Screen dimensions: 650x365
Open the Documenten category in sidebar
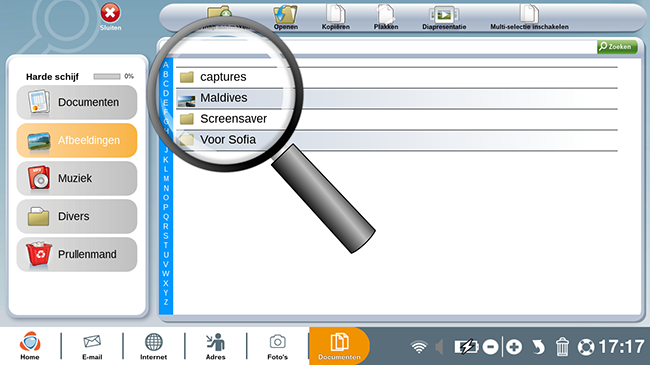pos(77,102)
